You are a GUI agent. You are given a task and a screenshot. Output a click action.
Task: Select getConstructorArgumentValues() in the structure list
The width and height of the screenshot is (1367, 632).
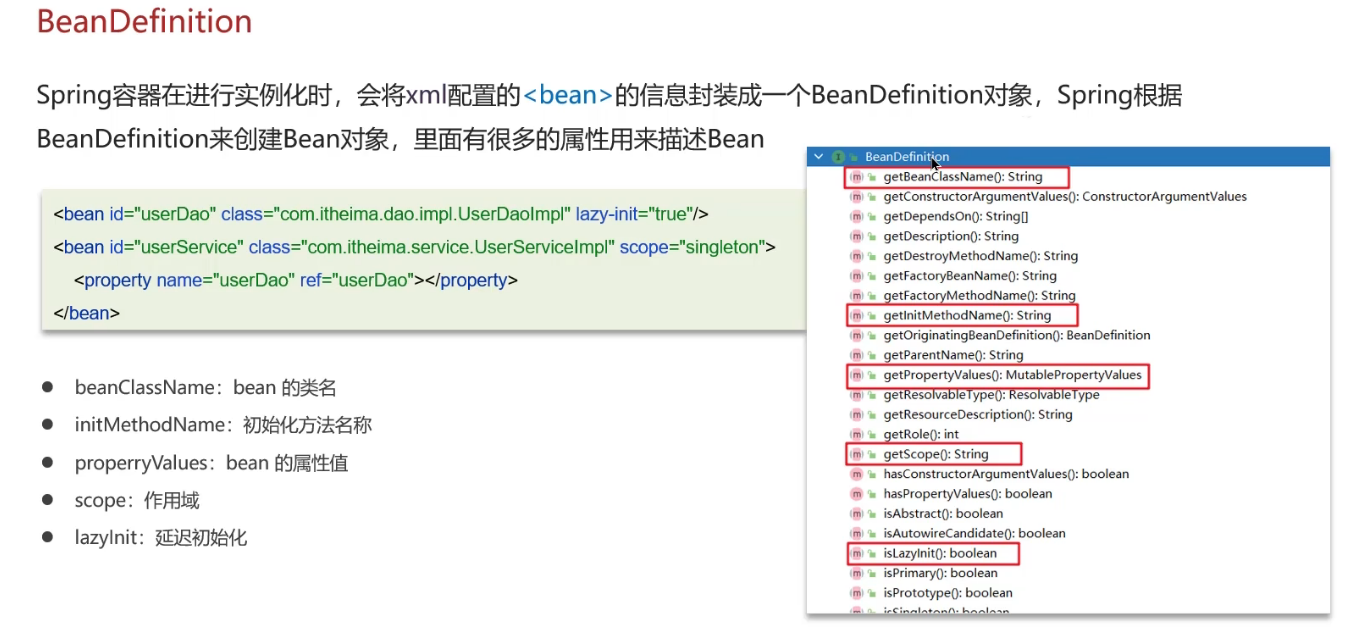pyautogui.click(x=1065, y=197)
